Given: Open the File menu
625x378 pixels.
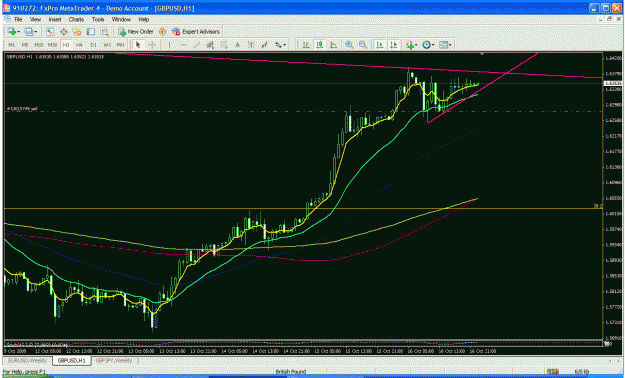Looking at the screenshot, I should [x=18, y=19].
